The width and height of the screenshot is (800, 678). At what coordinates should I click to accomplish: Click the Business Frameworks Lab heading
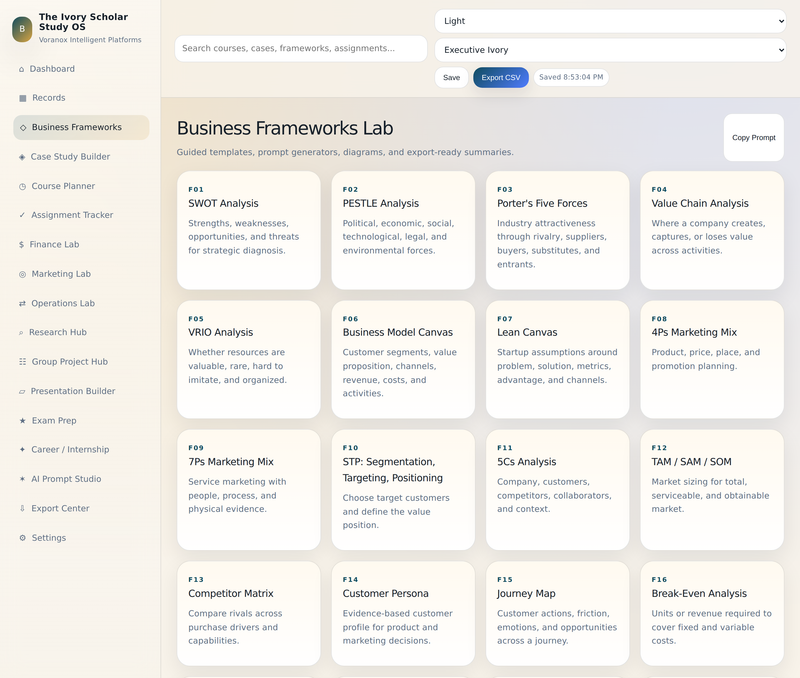click(x=285, y=128)
